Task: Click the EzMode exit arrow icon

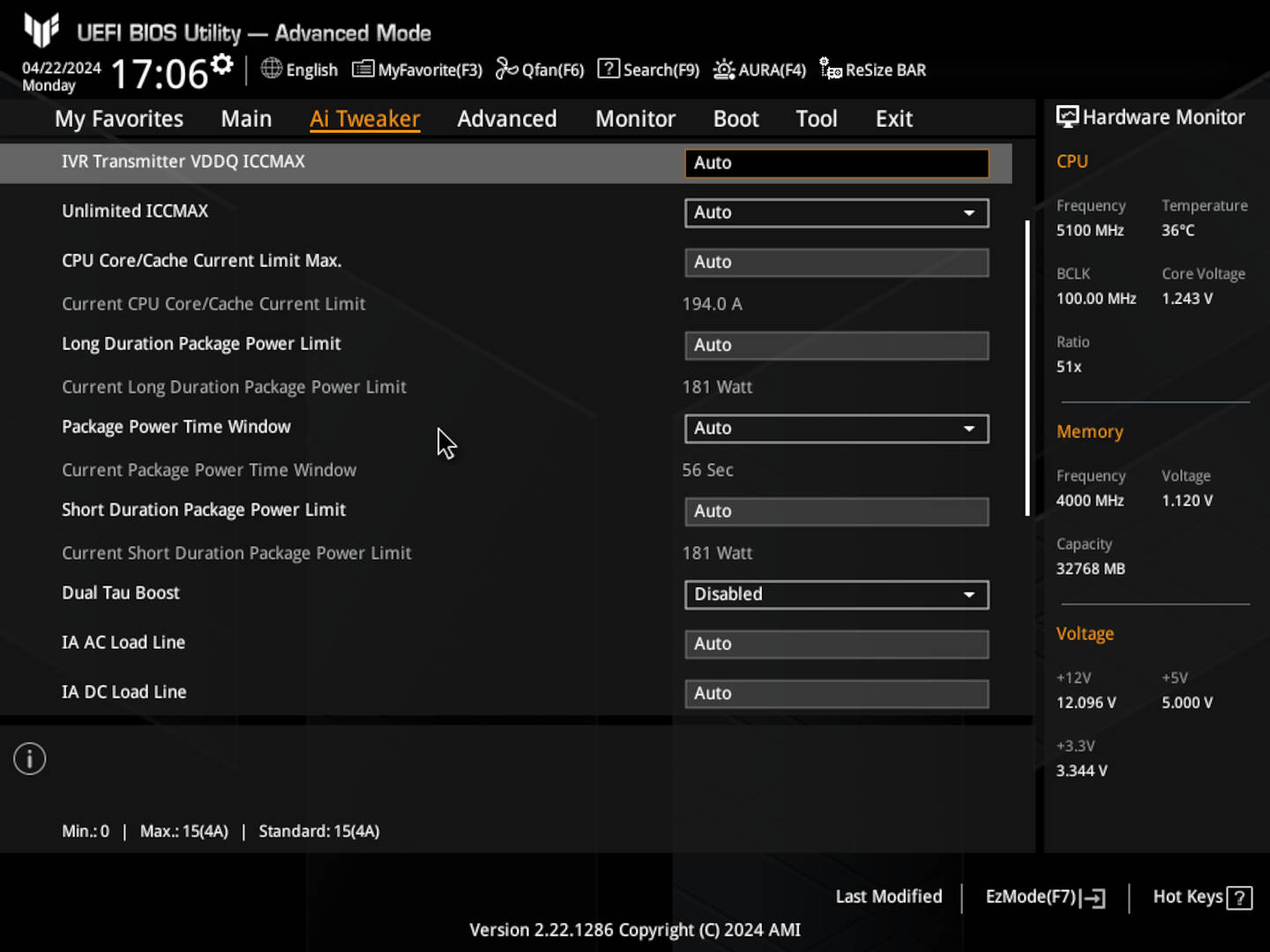Action: (x=1093, y=898)
